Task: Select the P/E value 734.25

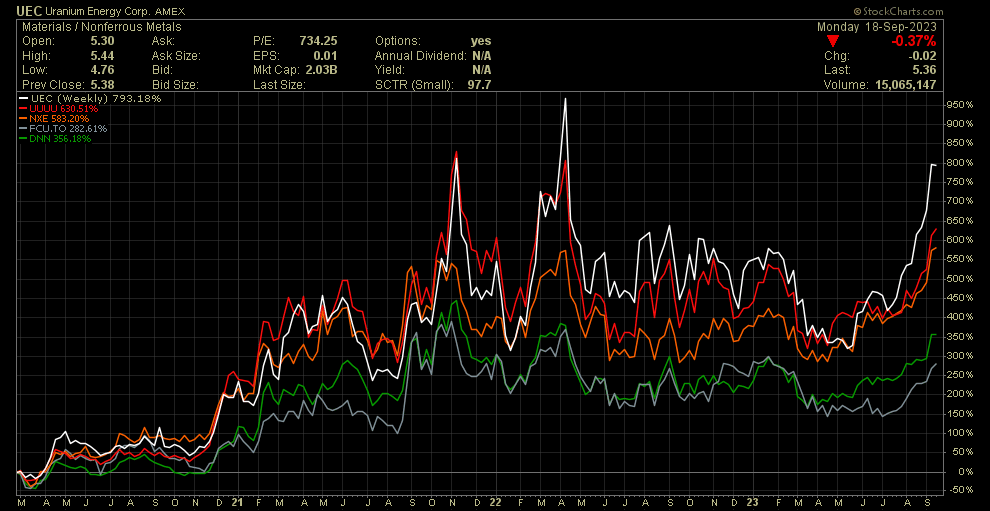Action: (x=319, y=41)
